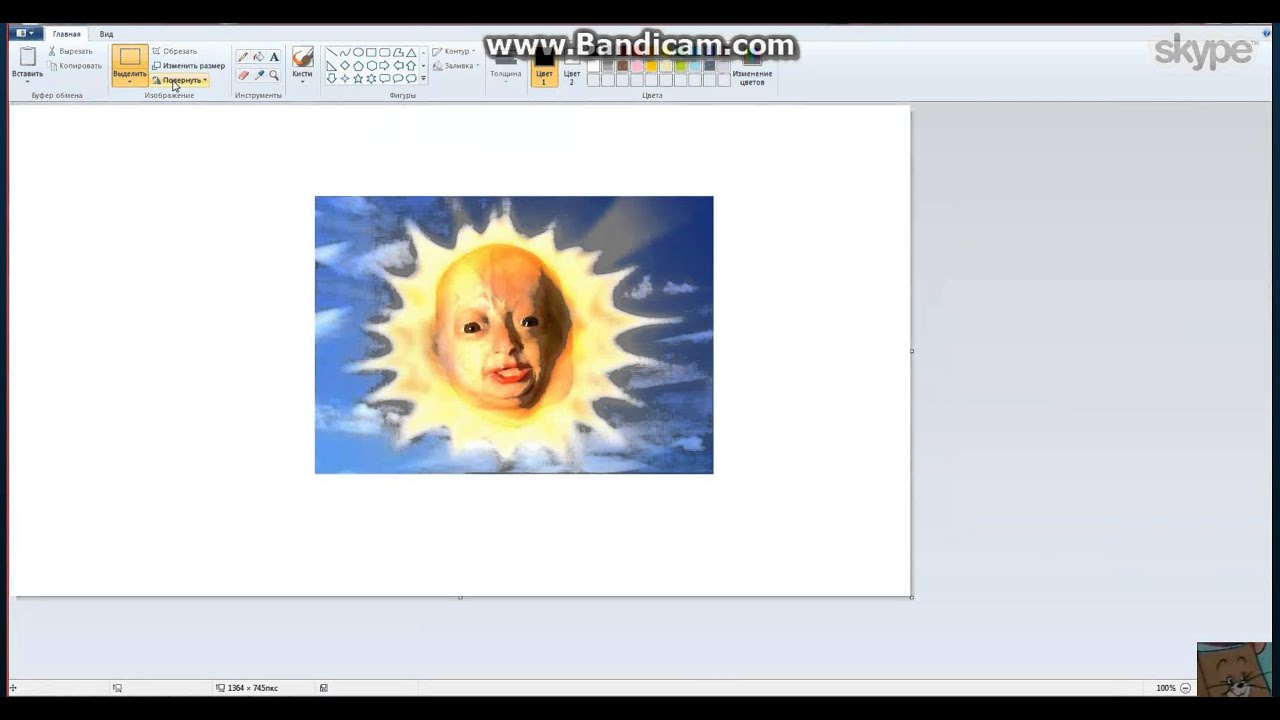The width and height of the screenshot is (1280, 720).
Task: Click Копировать to copy the selection
Action: click(x=75, y=66)
